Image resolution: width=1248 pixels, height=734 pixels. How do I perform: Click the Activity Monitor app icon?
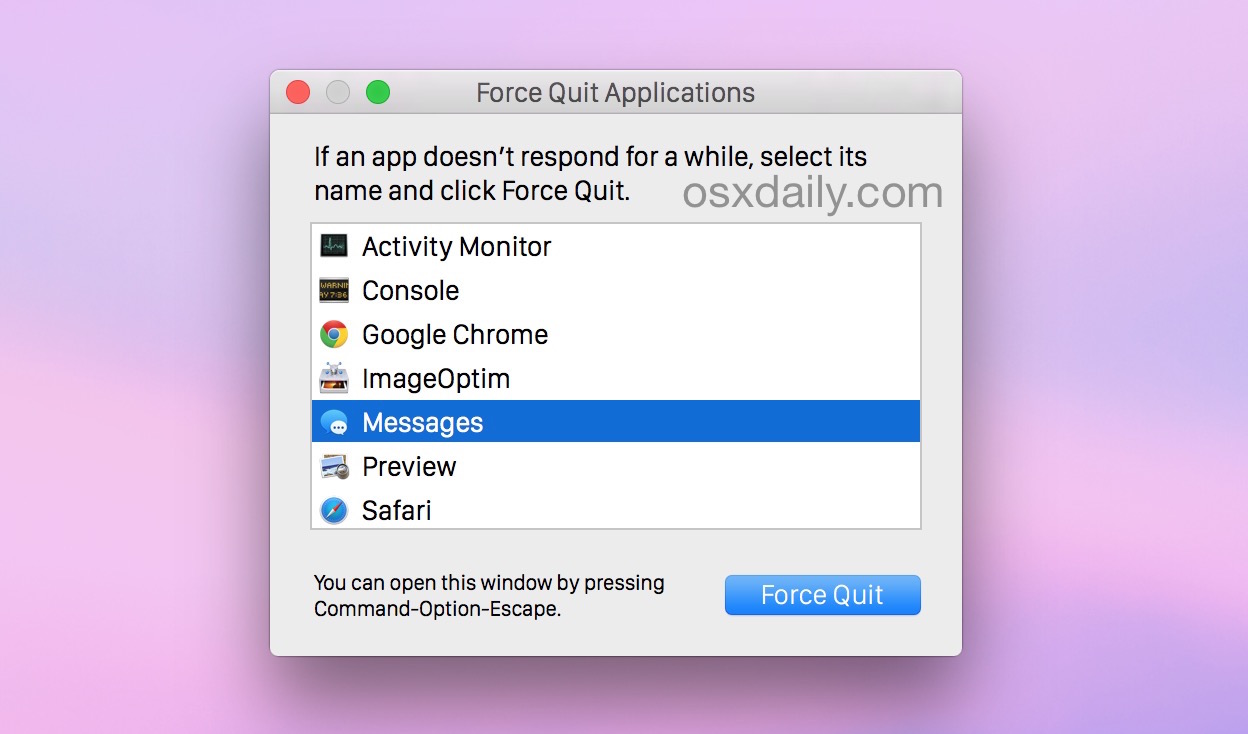[334, 246]
